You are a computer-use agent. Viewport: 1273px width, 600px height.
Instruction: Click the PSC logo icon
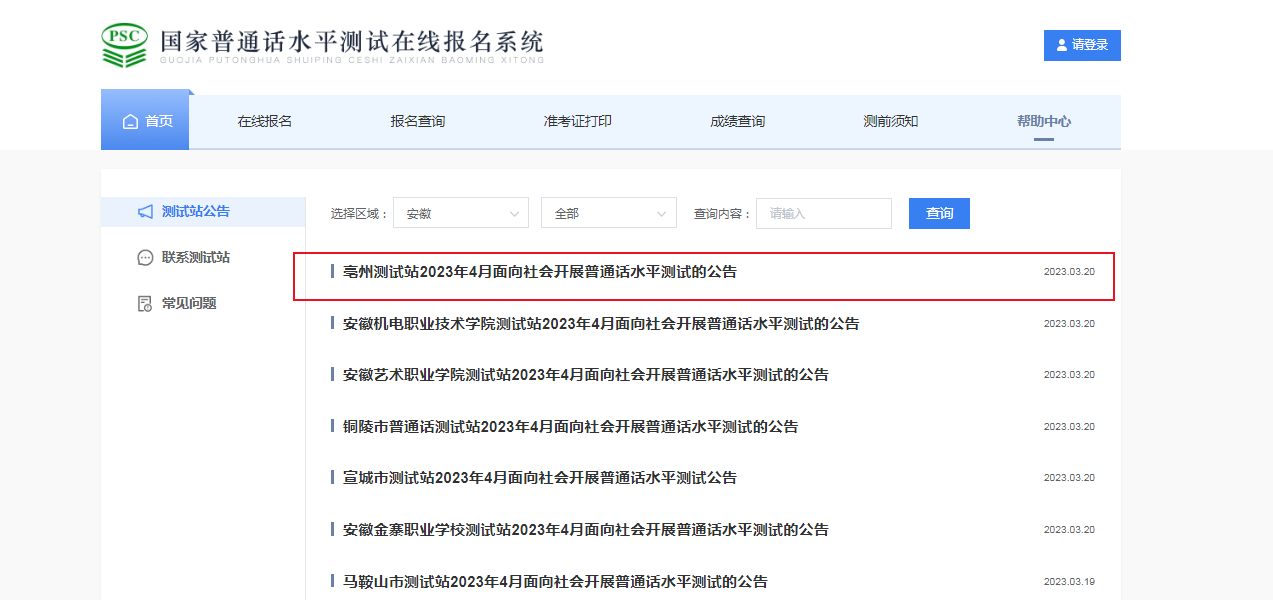tap(124, 45)
